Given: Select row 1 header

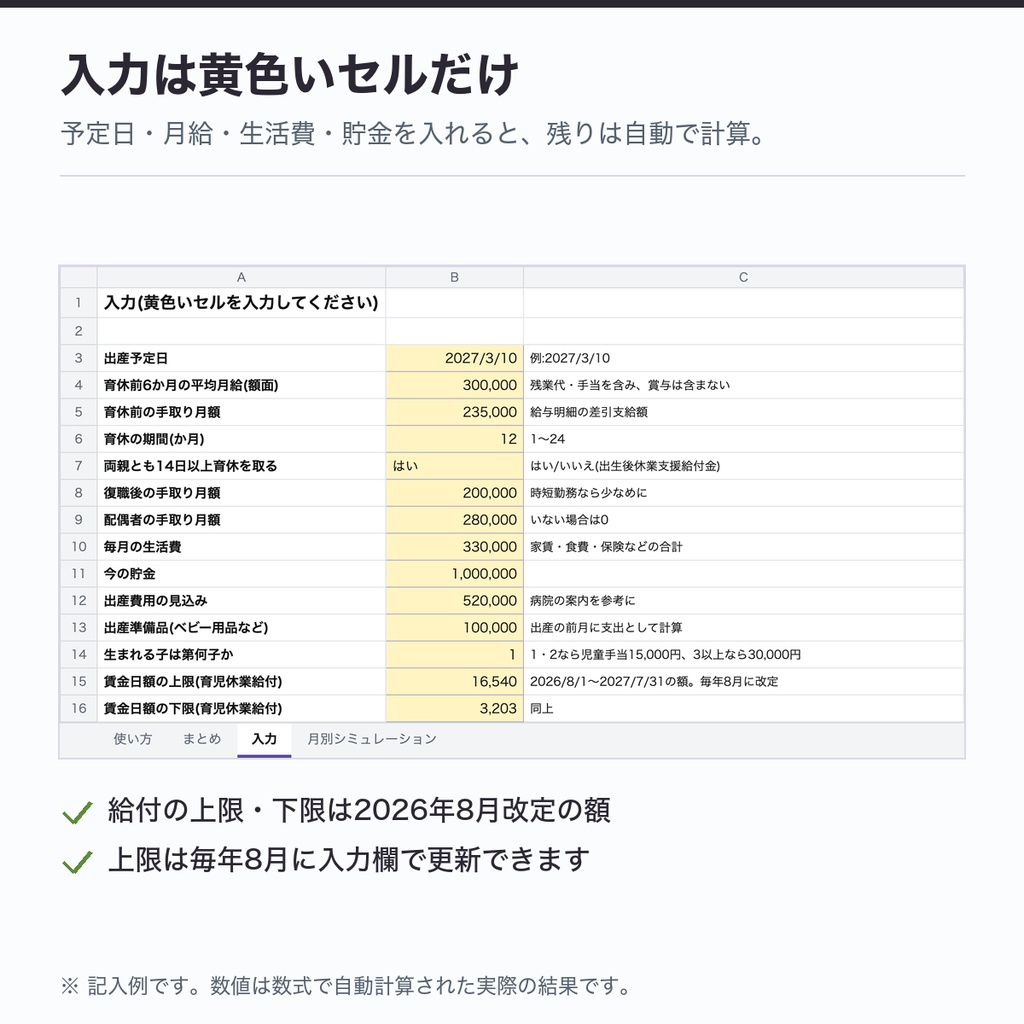Looking at the screenshot, I should coord(78,302).
